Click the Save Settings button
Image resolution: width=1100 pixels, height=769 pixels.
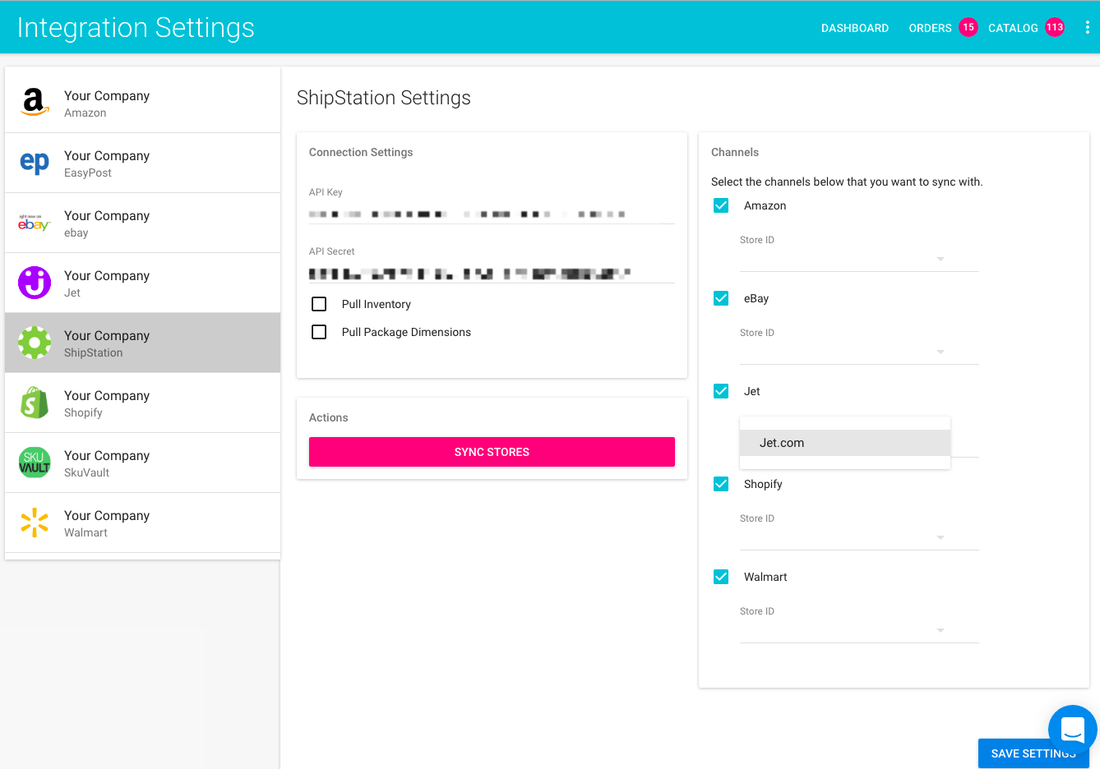tap(1033, 753)
